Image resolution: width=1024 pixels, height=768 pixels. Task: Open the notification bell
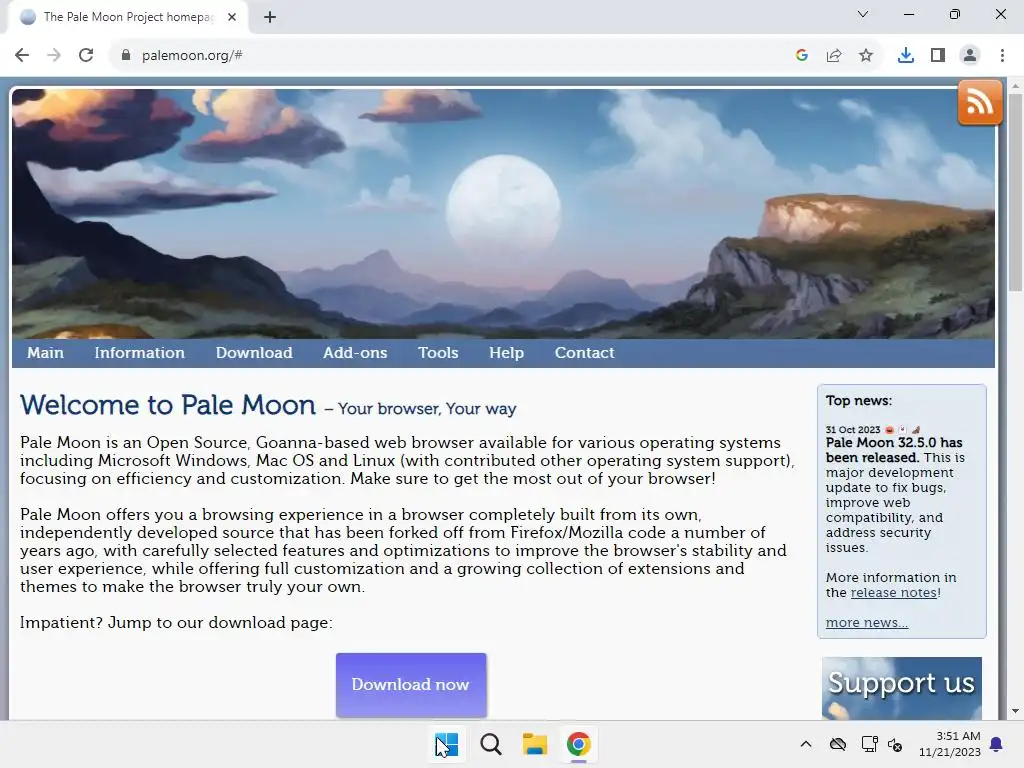tap(997, 744)
